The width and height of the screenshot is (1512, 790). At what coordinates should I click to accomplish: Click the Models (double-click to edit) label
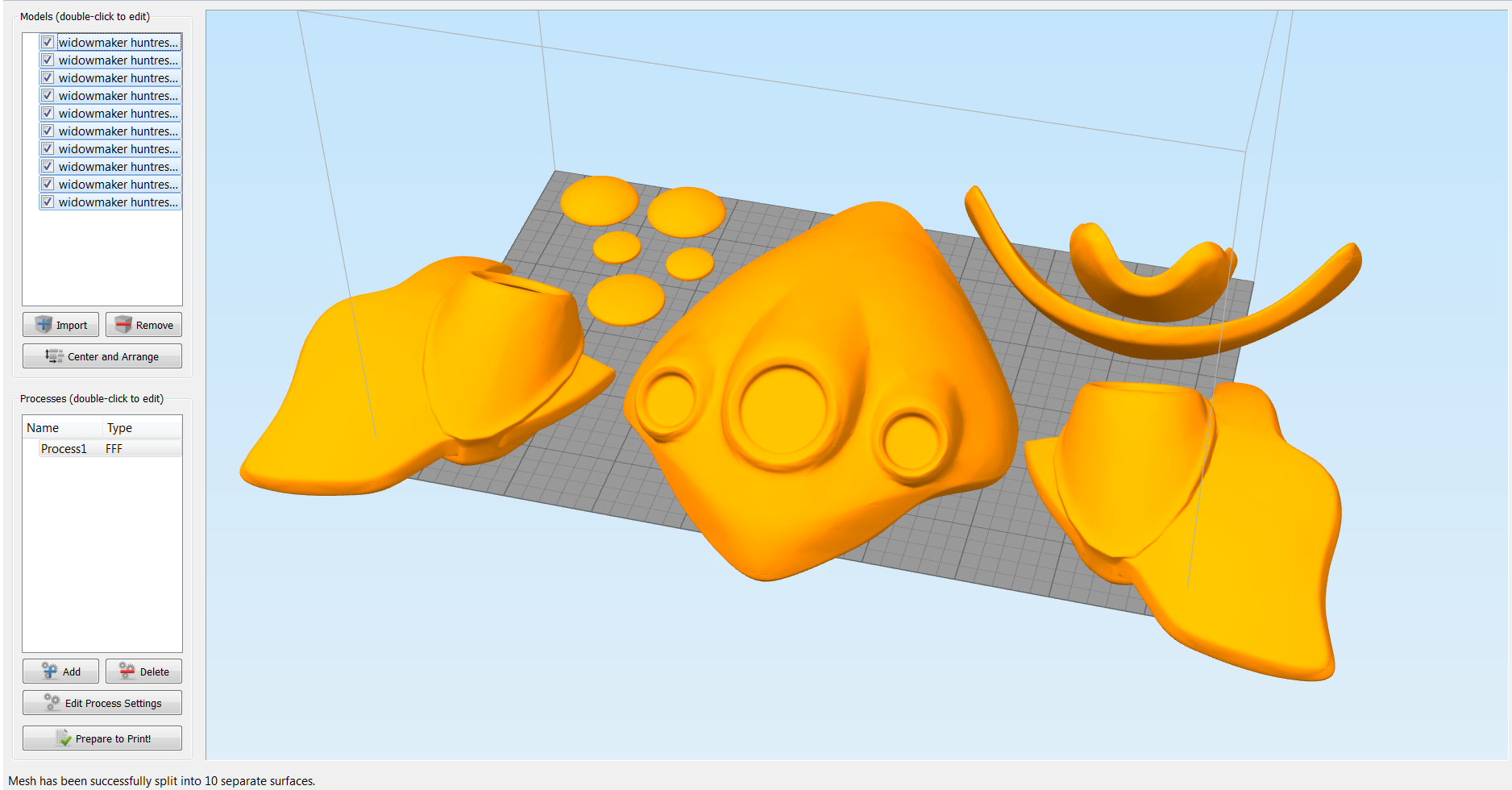coord(85,16)
